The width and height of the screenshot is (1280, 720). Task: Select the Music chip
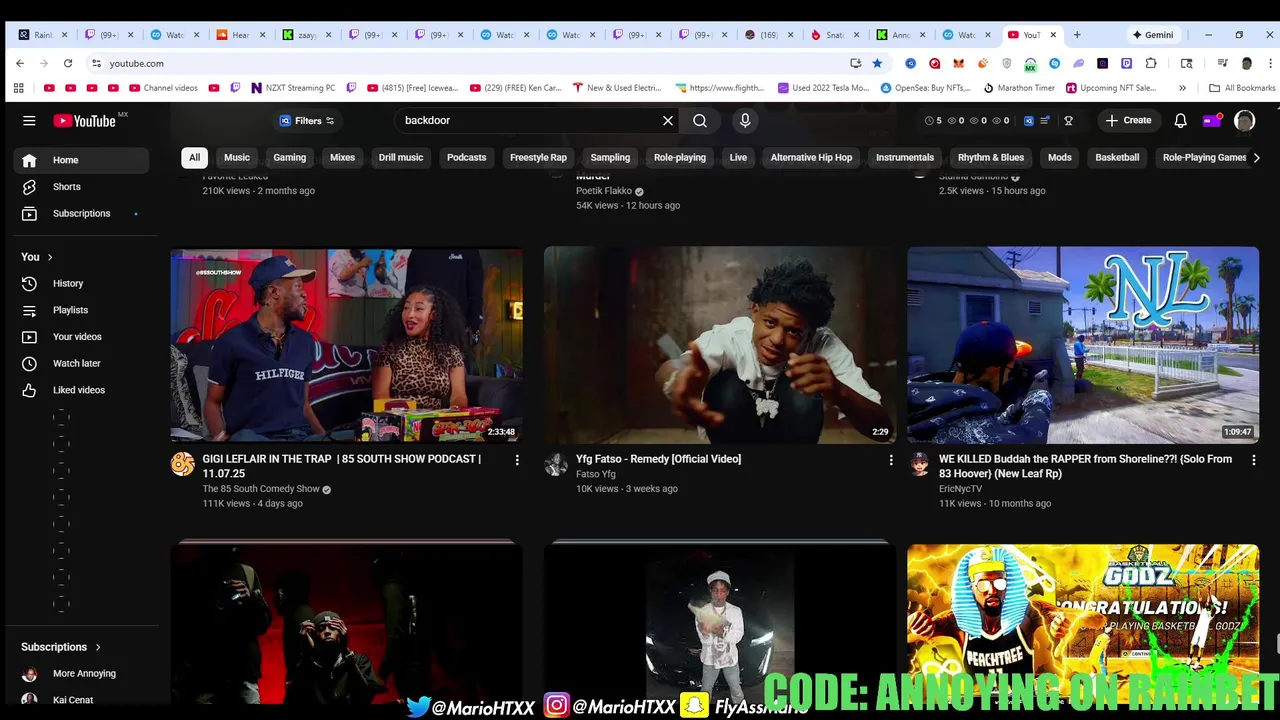tap(237, 157)
